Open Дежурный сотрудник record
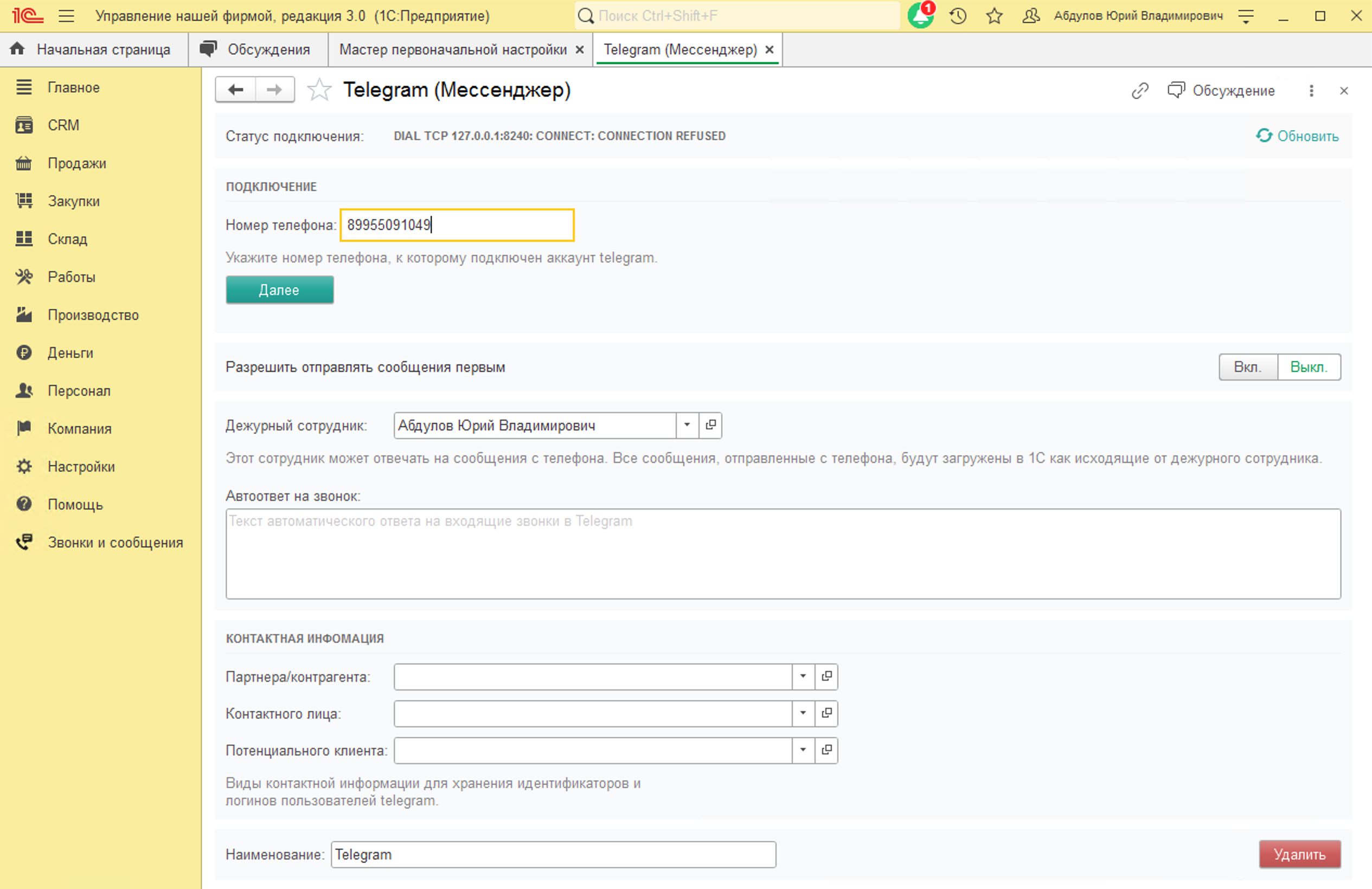 tap(710, 425)
